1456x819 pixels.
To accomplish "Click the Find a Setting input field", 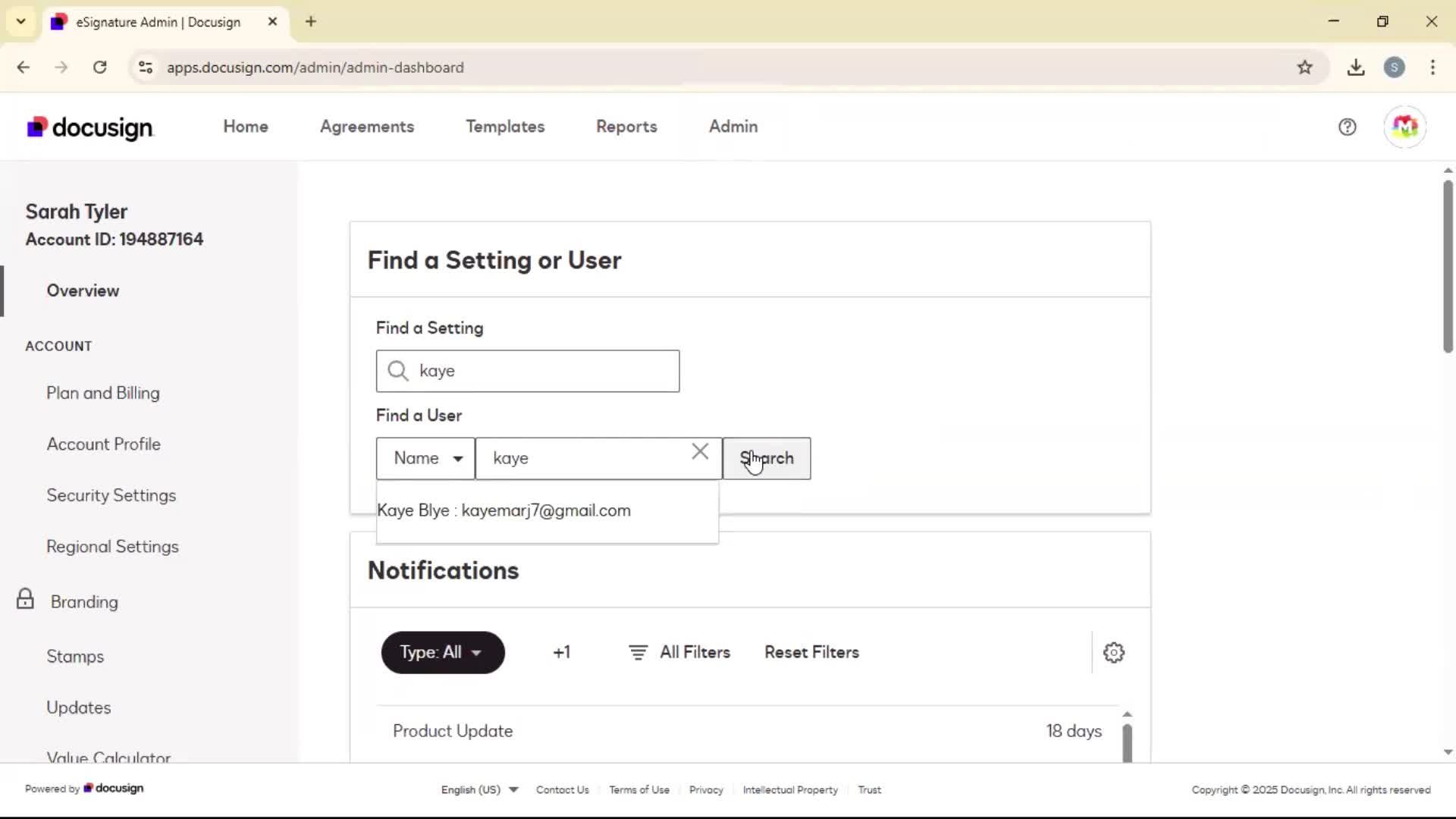I will 528,371.
